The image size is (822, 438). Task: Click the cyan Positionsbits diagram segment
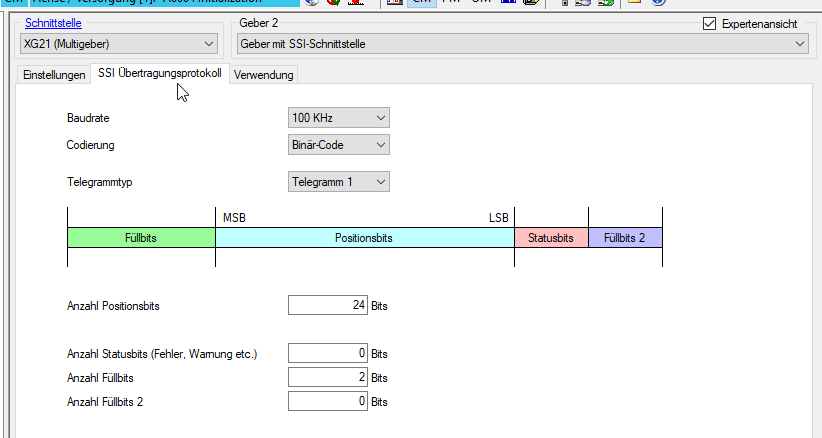coord(364,238)
